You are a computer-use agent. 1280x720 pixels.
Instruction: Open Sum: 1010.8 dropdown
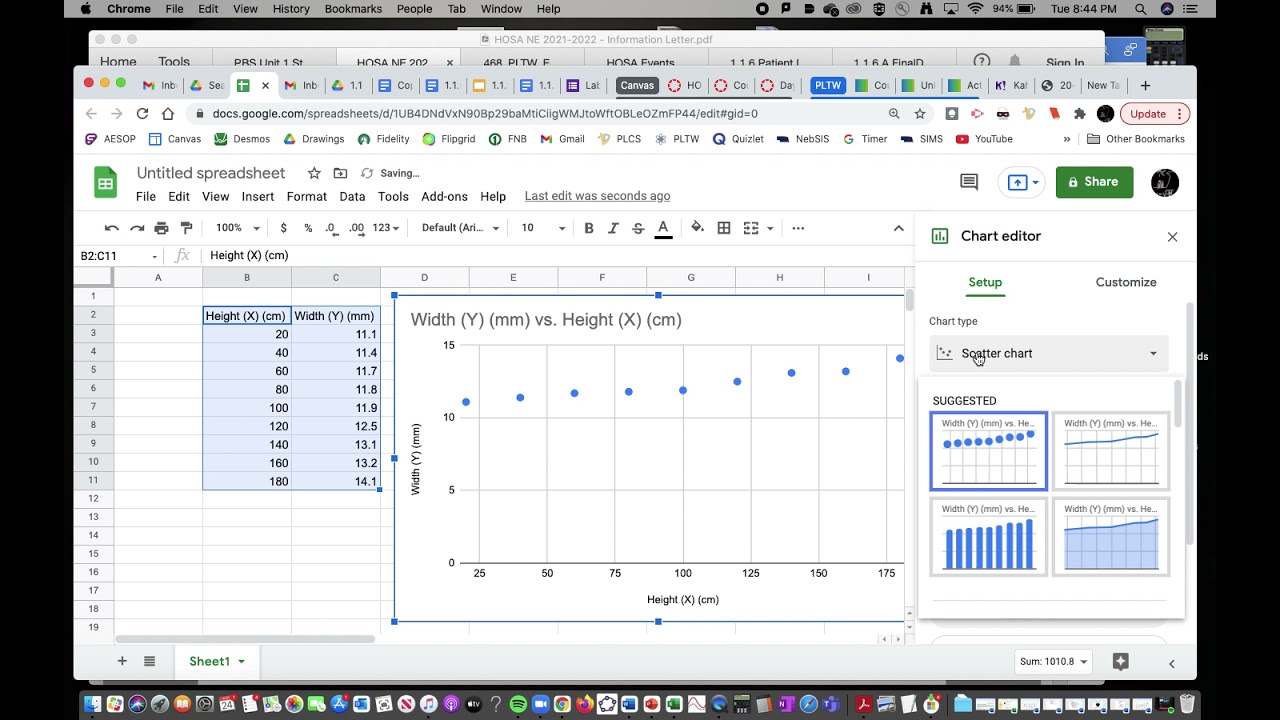click(x=1052, y=661)
